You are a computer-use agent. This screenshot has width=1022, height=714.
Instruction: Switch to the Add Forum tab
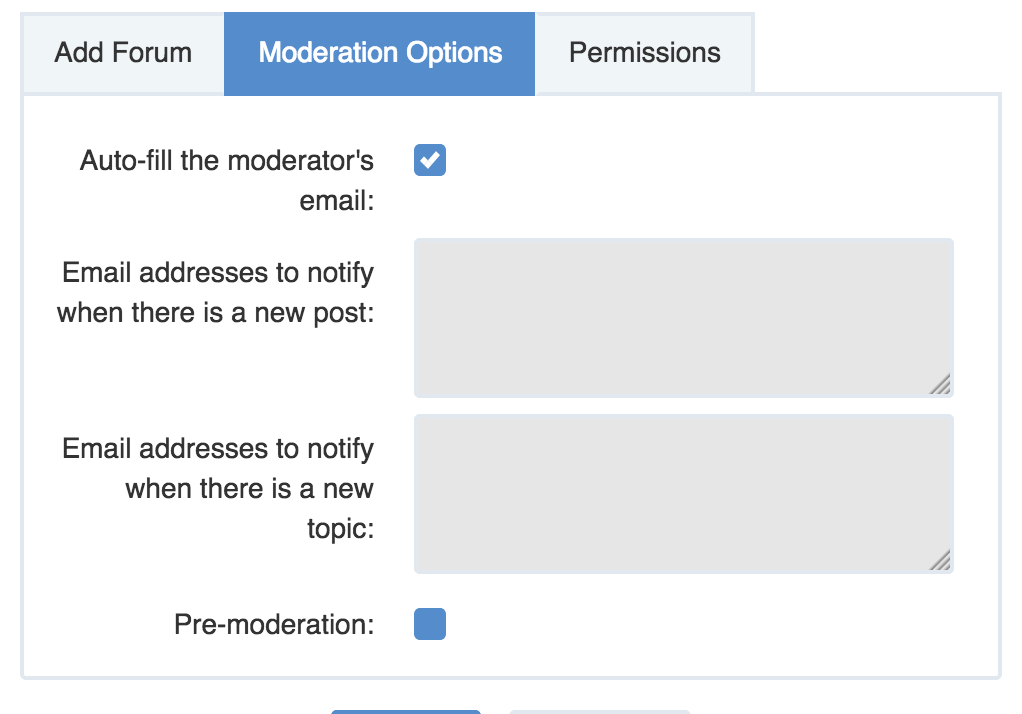coord(122,52)
